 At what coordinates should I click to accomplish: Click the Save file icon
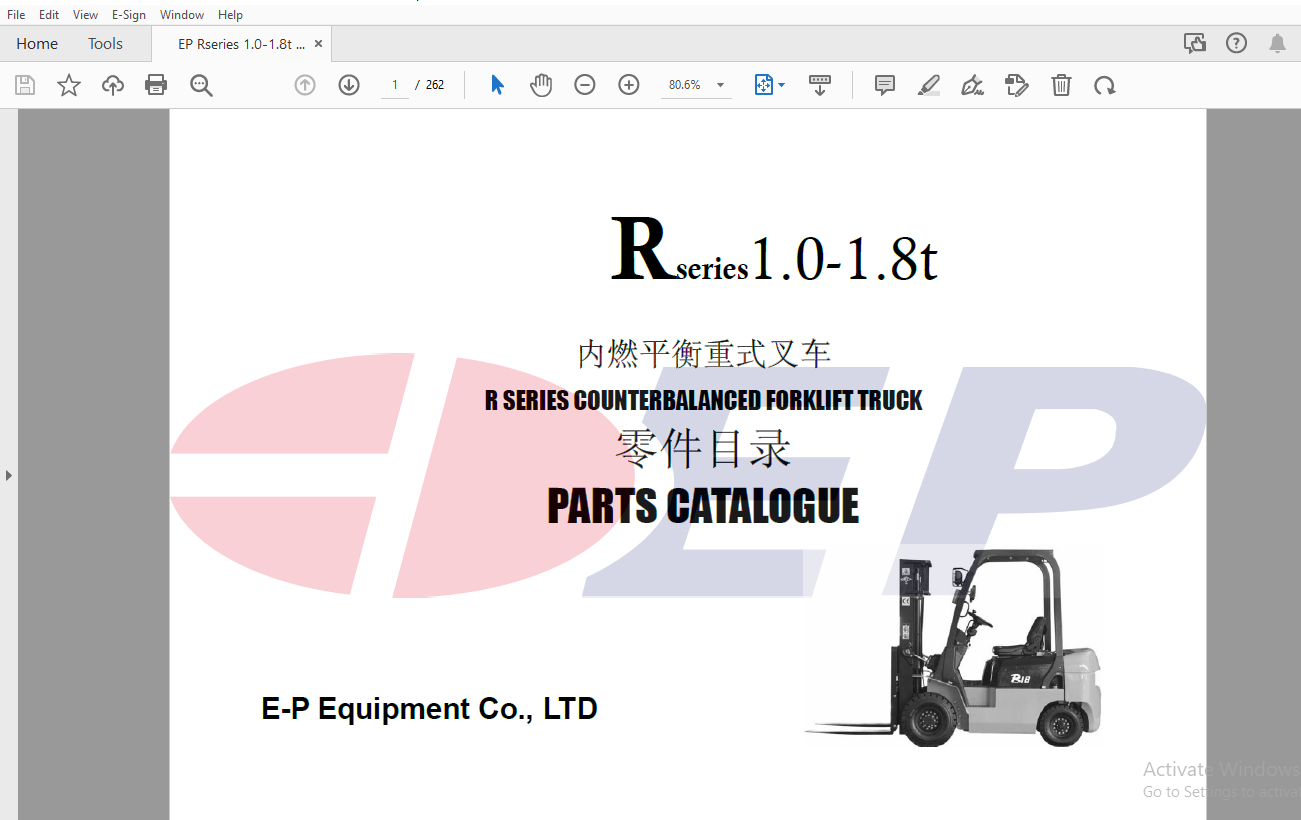(25, 85)
